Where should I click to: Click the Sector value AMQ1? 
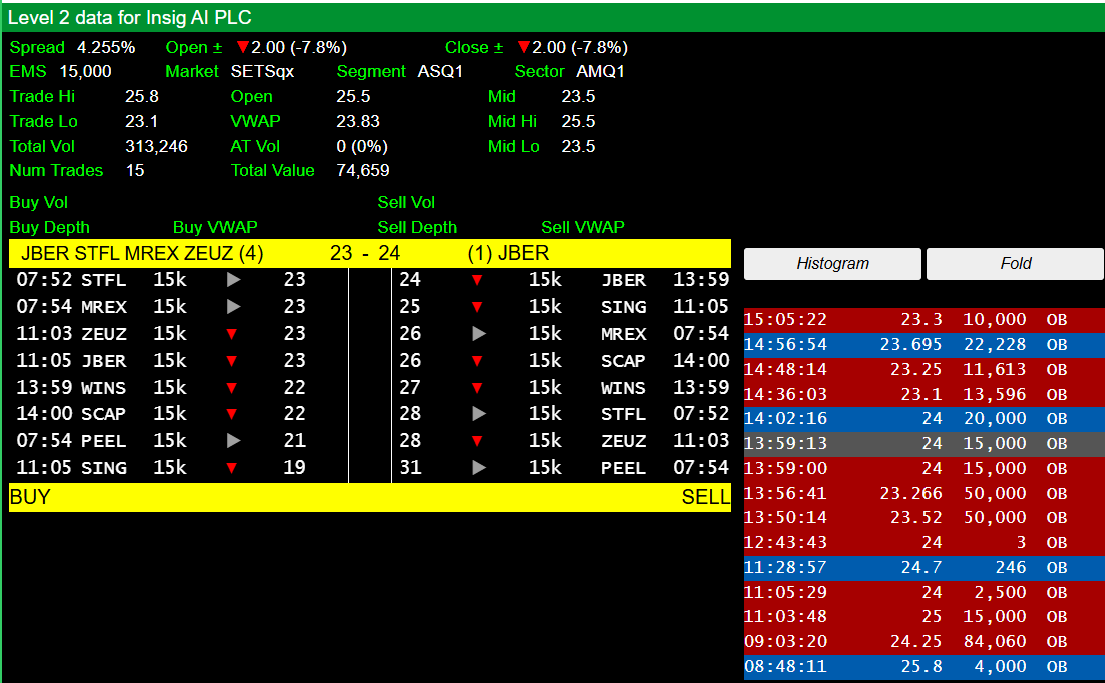[600, 72]
